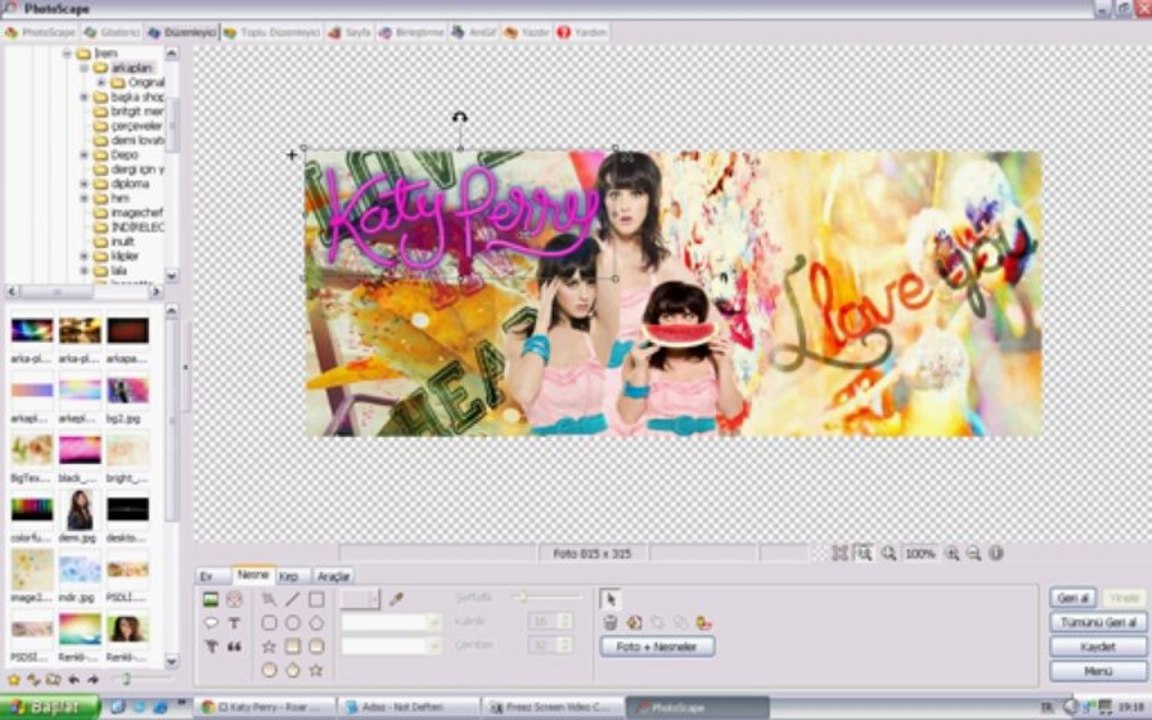Click the zoom out minus magnifier

[x=973, y=553]
